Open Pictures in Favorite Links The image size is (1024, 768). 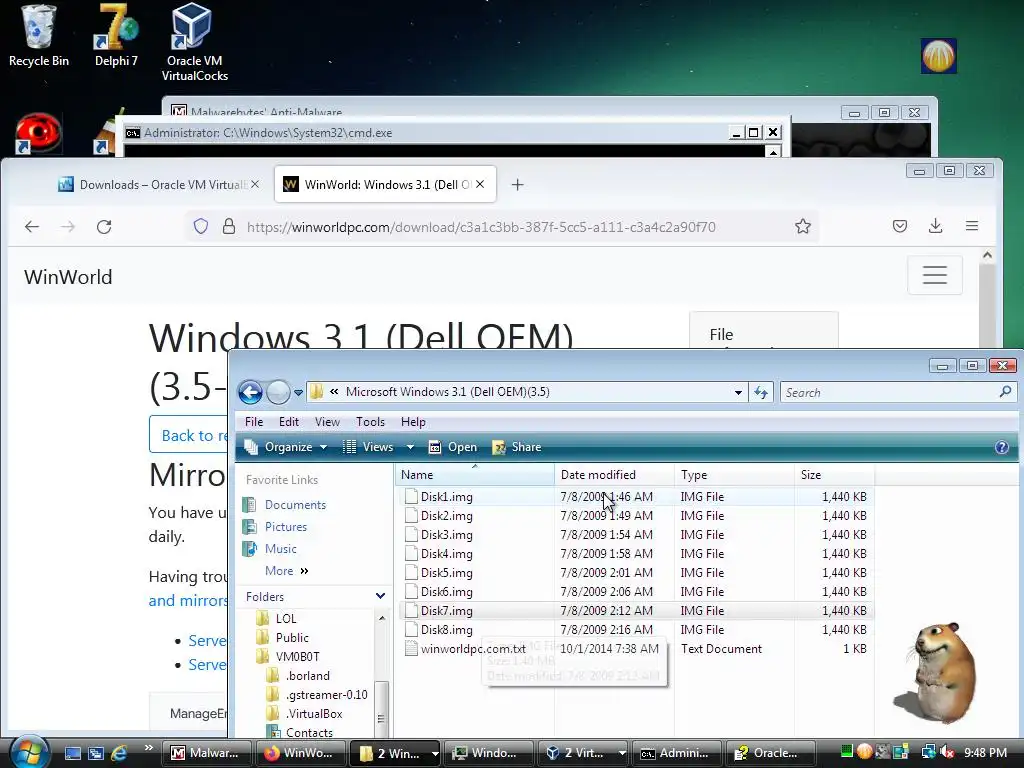(285, 527)
